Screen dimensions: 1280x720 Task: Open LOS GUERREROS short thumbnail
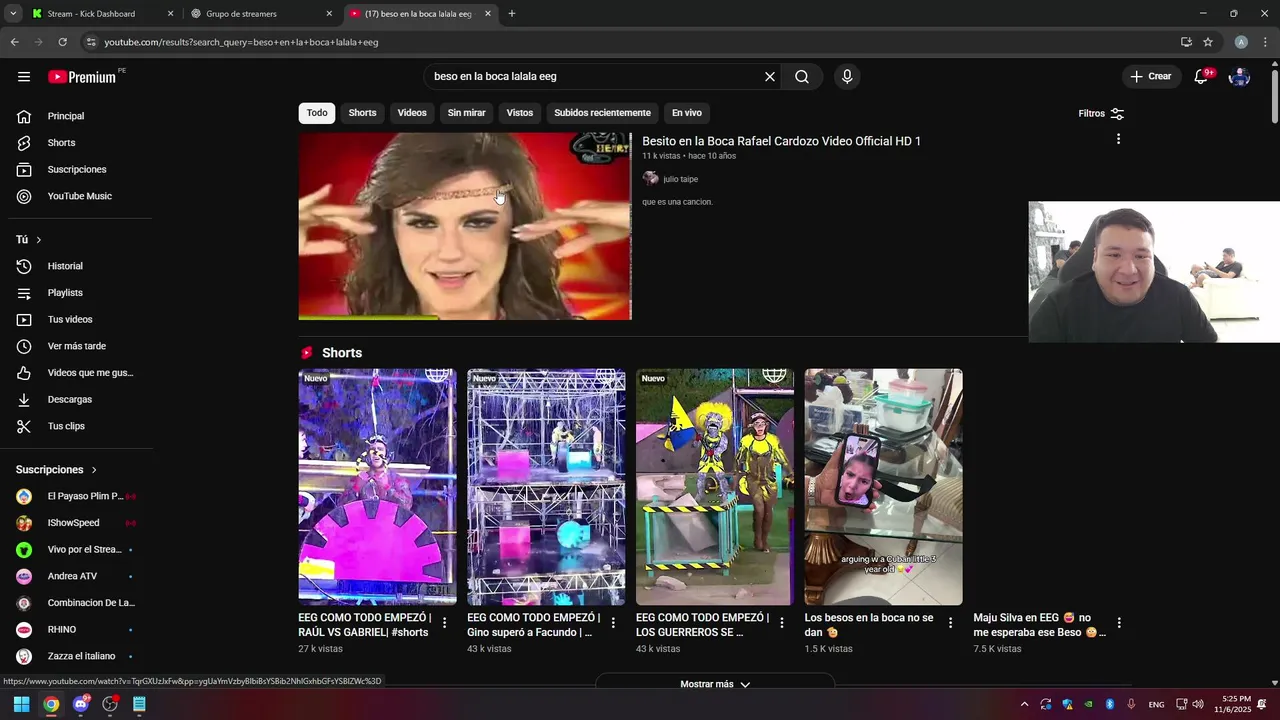715,487
